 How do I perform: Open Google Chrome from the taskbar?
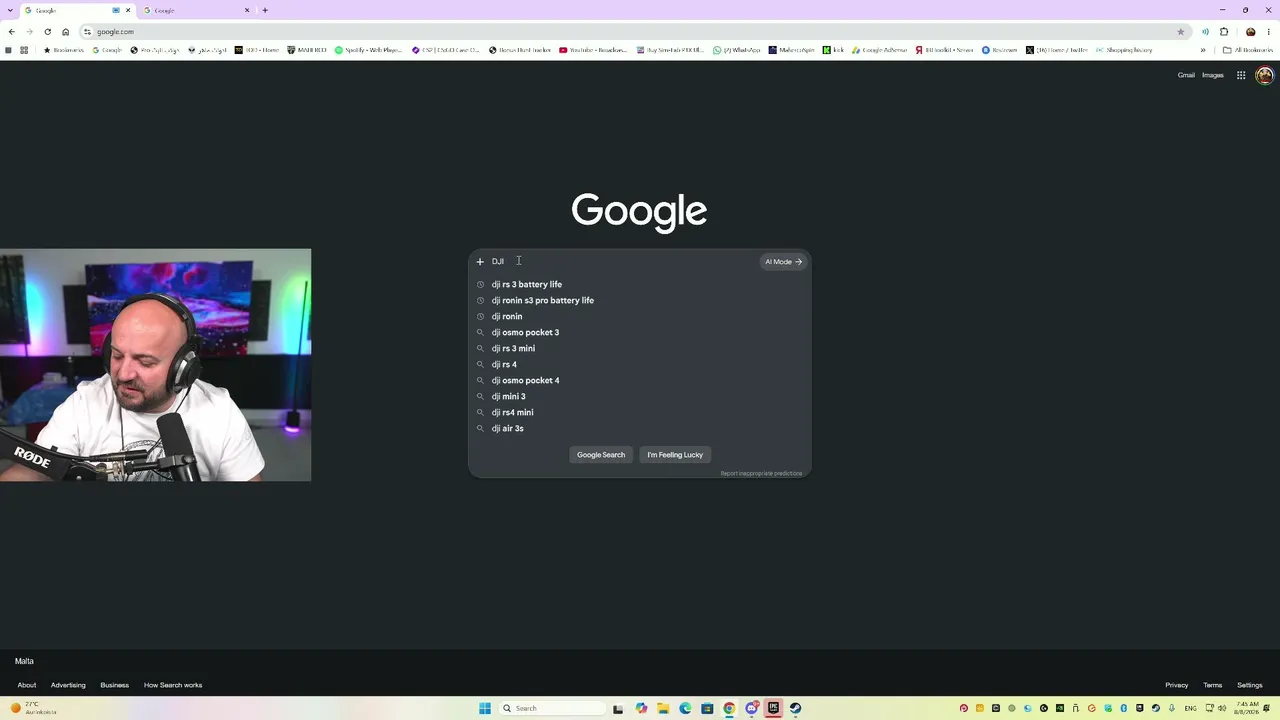[x=729, y=708]
